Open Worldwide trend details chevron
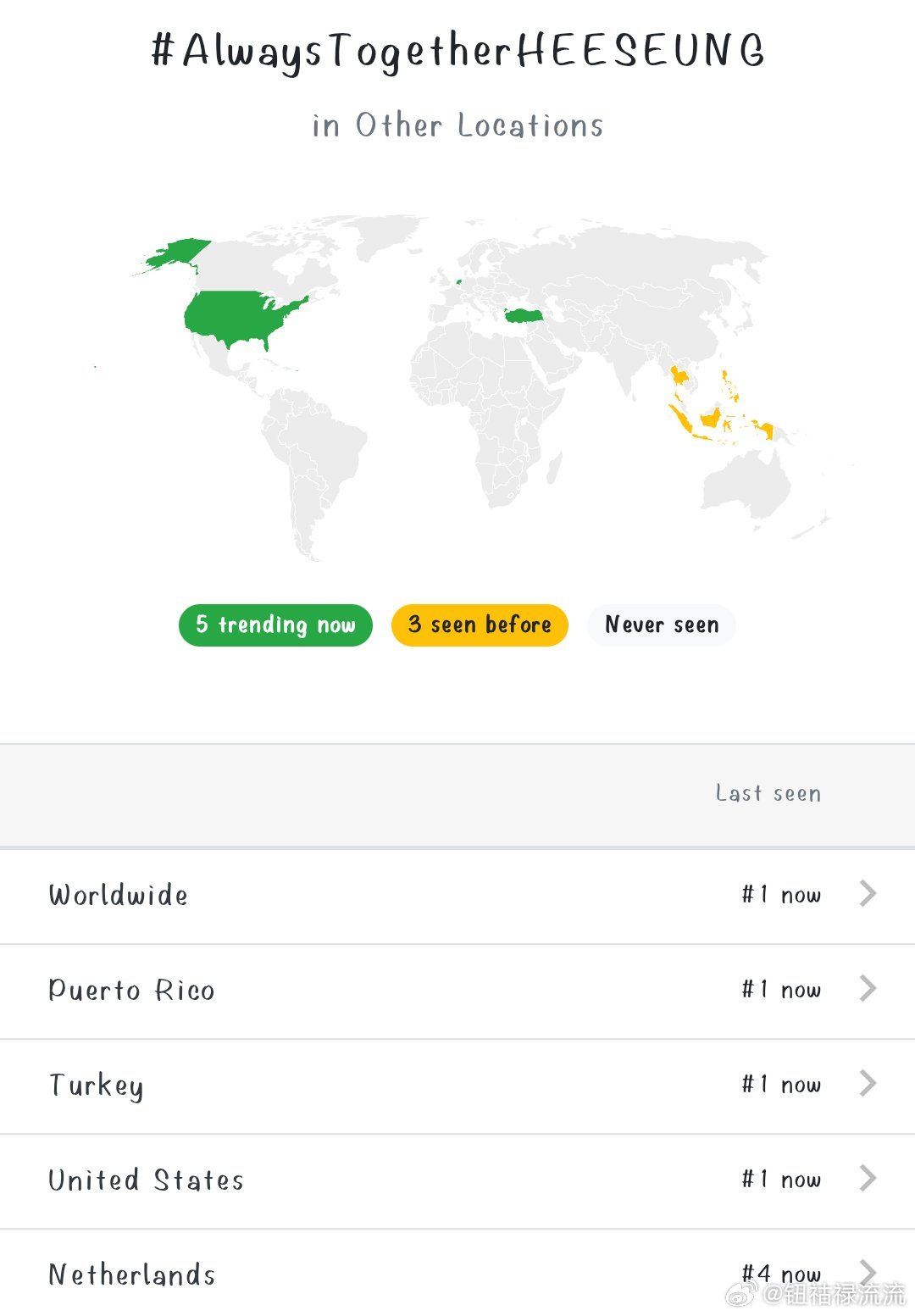 pyautogui.click(x=868, y=893)
